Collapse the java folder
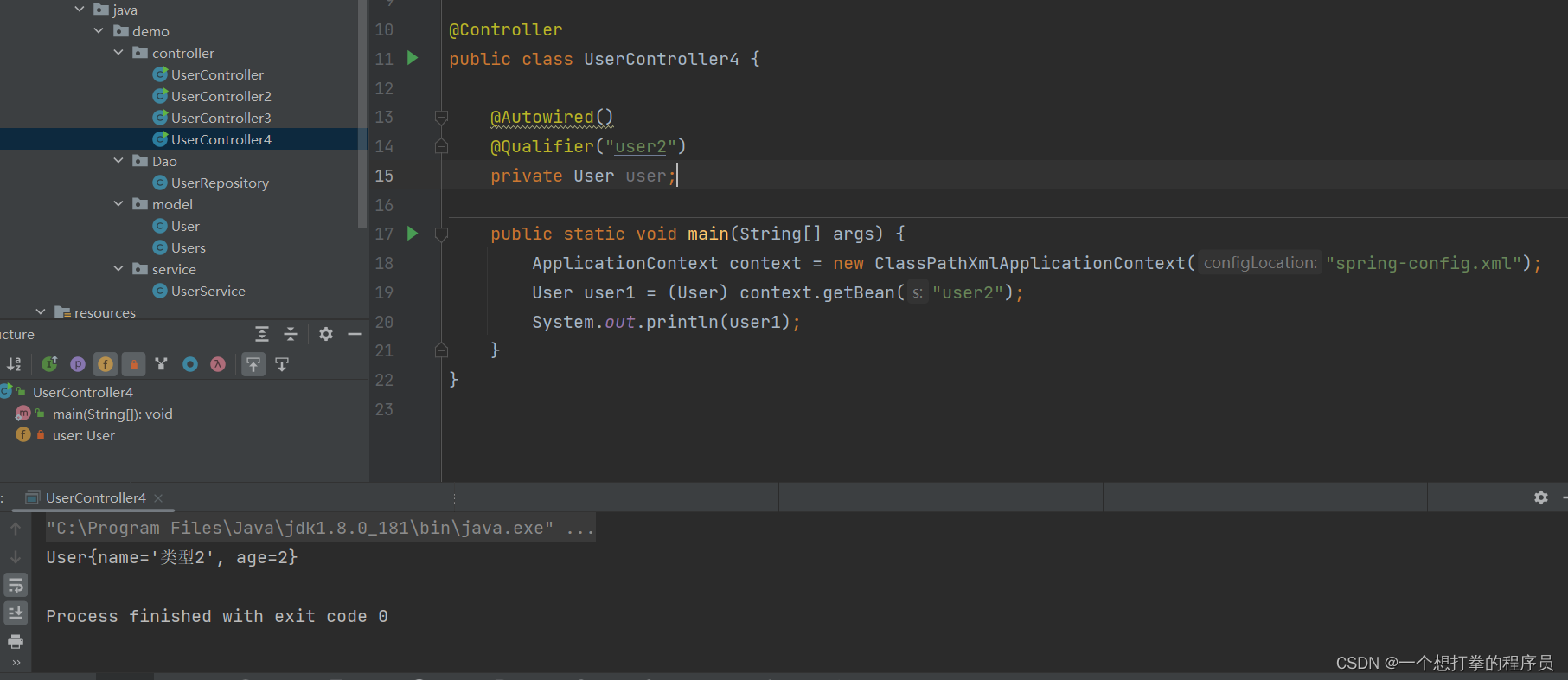Image resolution: width=1568 pixels, height=680 pixels. pos(80,10)
